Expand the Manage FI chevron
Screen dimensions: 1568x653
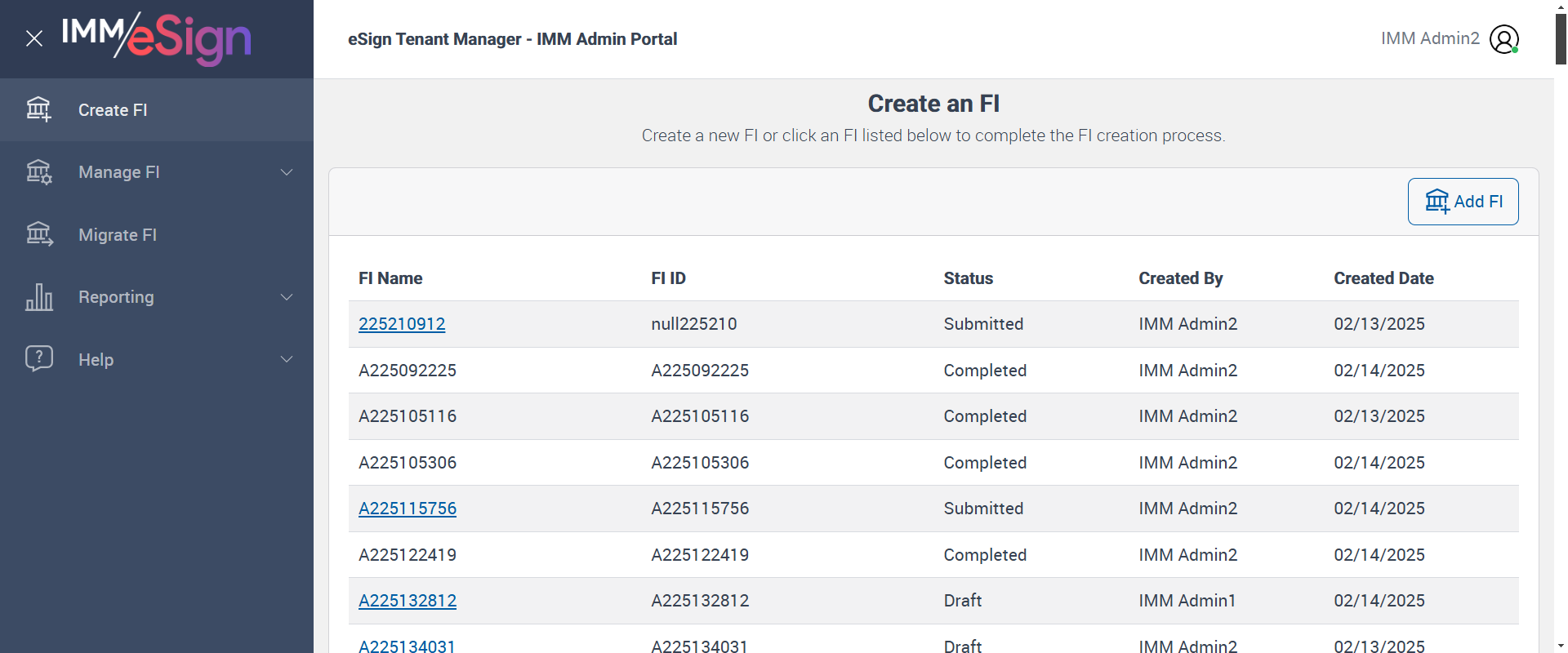pyautogui.click(x=287, y=172)
